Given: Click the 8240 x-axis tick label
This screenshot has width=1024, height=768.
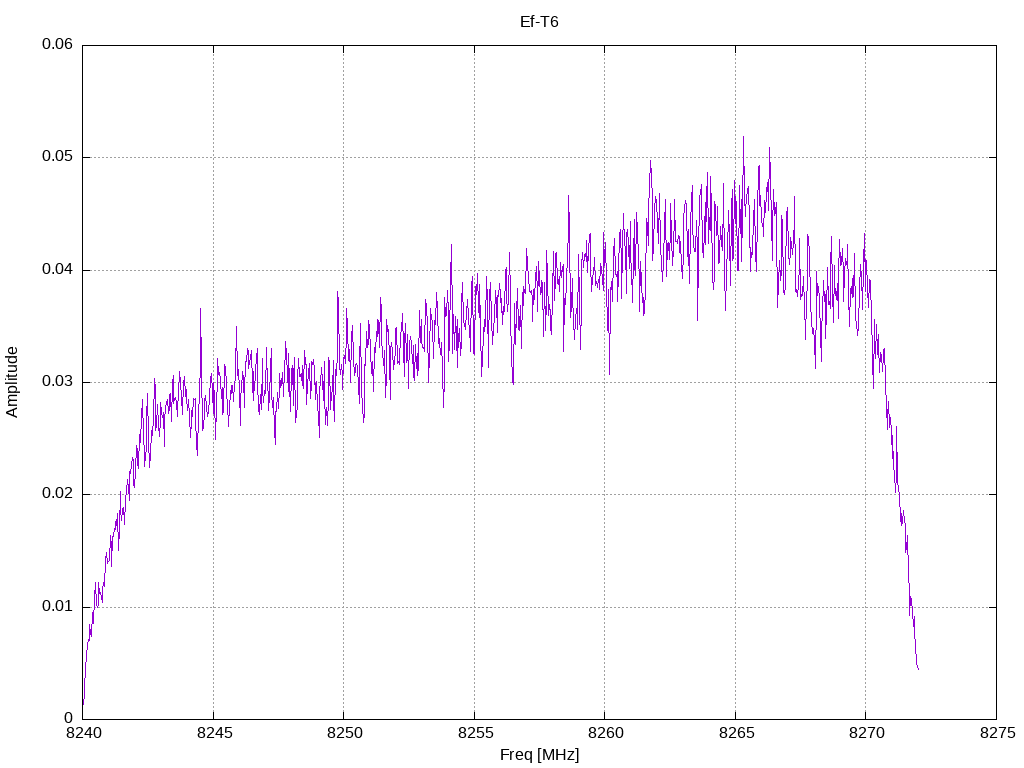Looking at the screenshot, I should [x=84, y=733].
